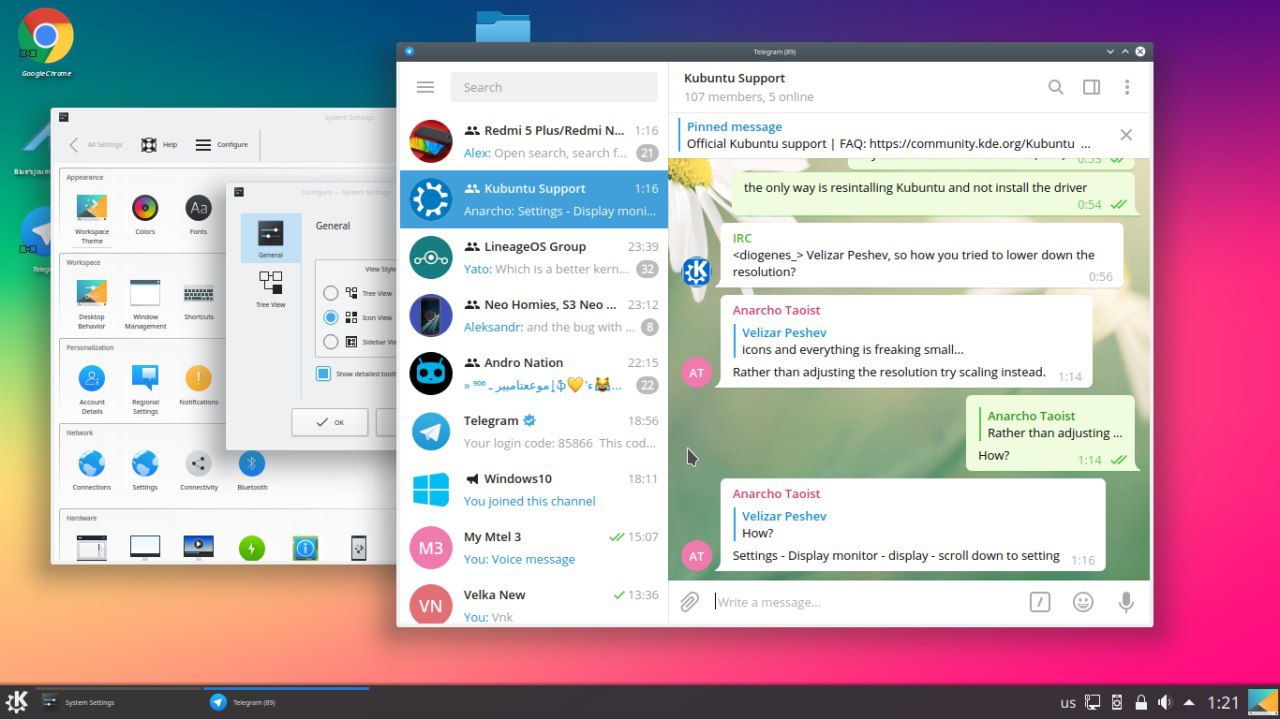Dismiss the pinned message bar
The width and height of the screenshot is (1280, 719).
[x=1126, y=135]
